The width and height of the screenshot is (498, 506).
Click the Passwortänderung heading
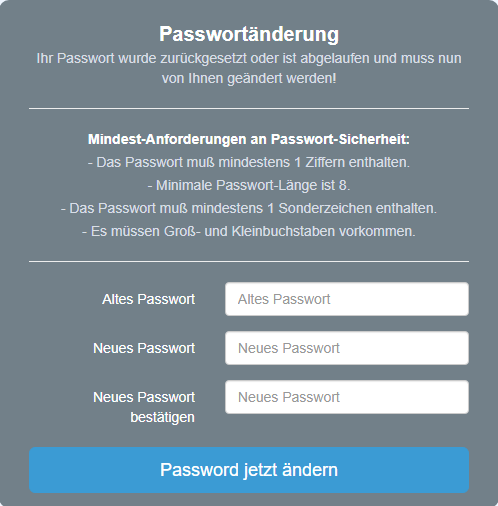click(249, 34)
